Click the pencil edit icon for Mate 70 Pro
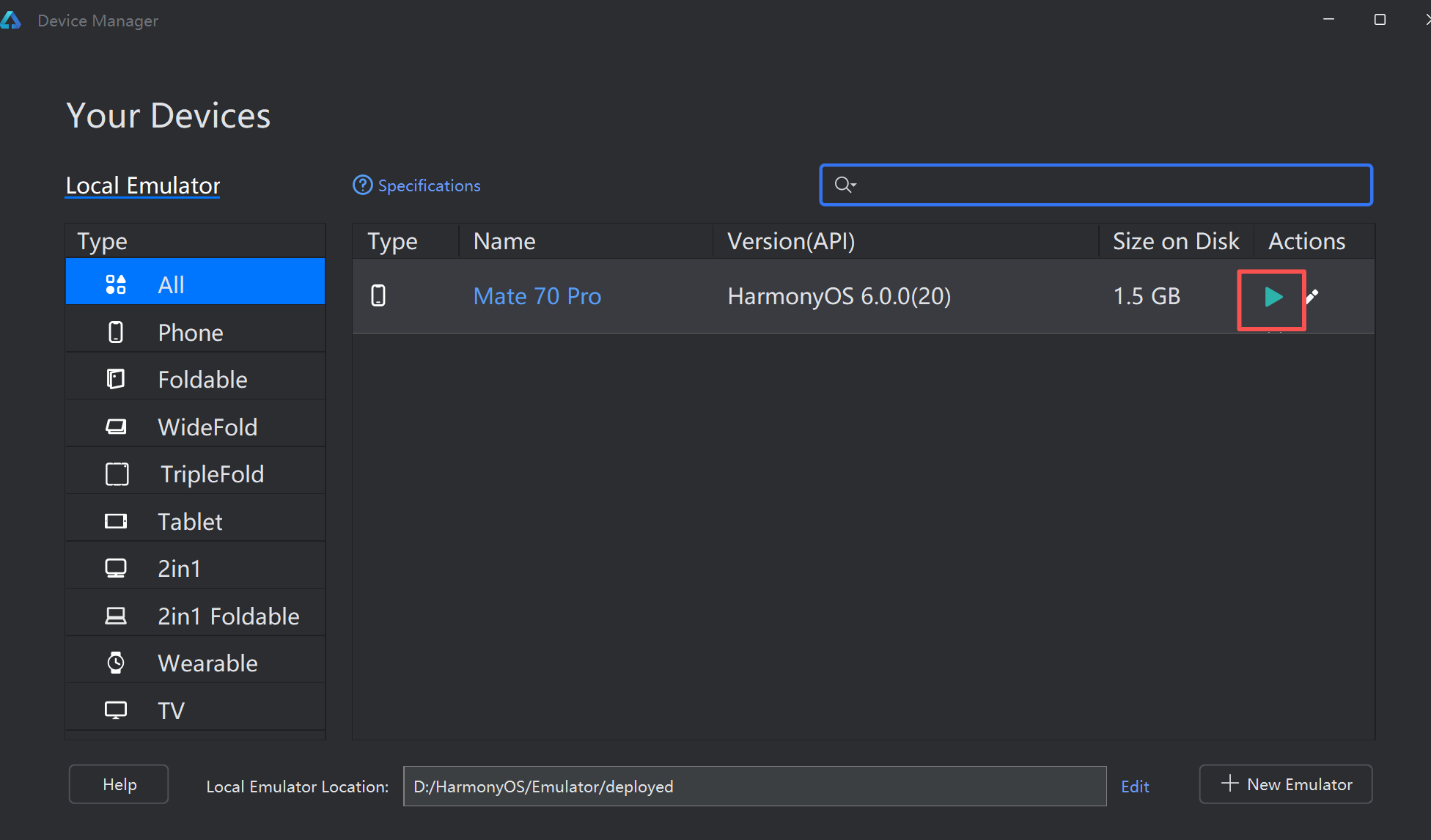Screen dimensions: 1431x840 [1312, 296]
